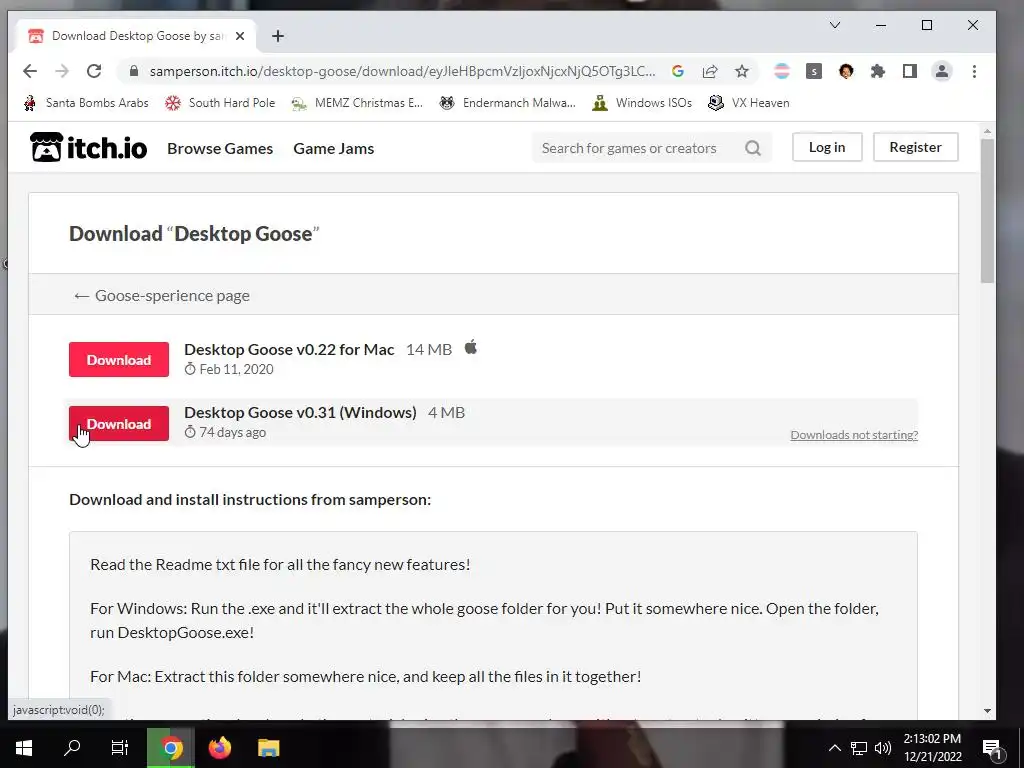The height and width of the screenshot is (768, 1024).
Task: Open taskbar search magnifier
Action: [x=72, y=748]
